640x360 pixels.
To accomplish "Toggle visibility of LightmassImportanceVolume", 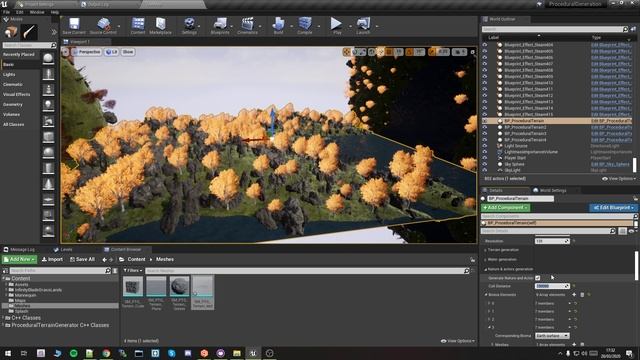I will [485, 152].
